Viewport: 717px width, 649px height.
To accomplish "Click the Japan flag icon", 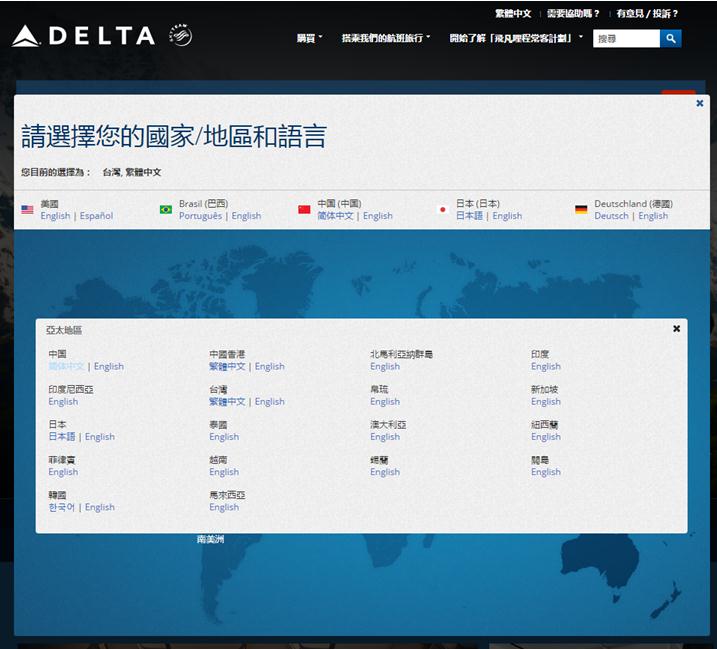I will [443, 210].
